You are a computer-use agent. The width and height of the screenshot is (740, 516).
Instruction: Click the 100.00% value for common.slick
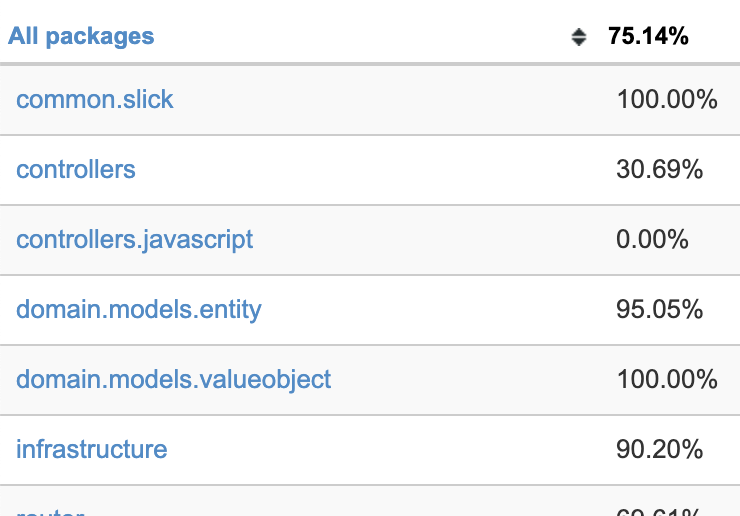[667, 100]
